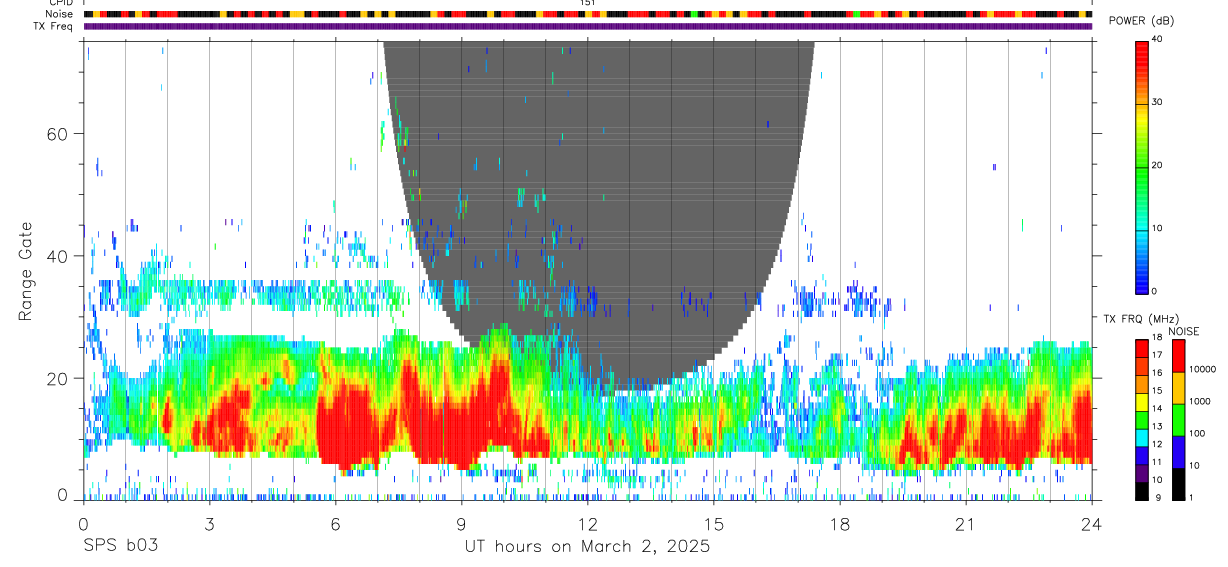This screenshot has height=567, width=1228.
Task: Click x-axis tick label '21'
Action: (x=965, y=524)
